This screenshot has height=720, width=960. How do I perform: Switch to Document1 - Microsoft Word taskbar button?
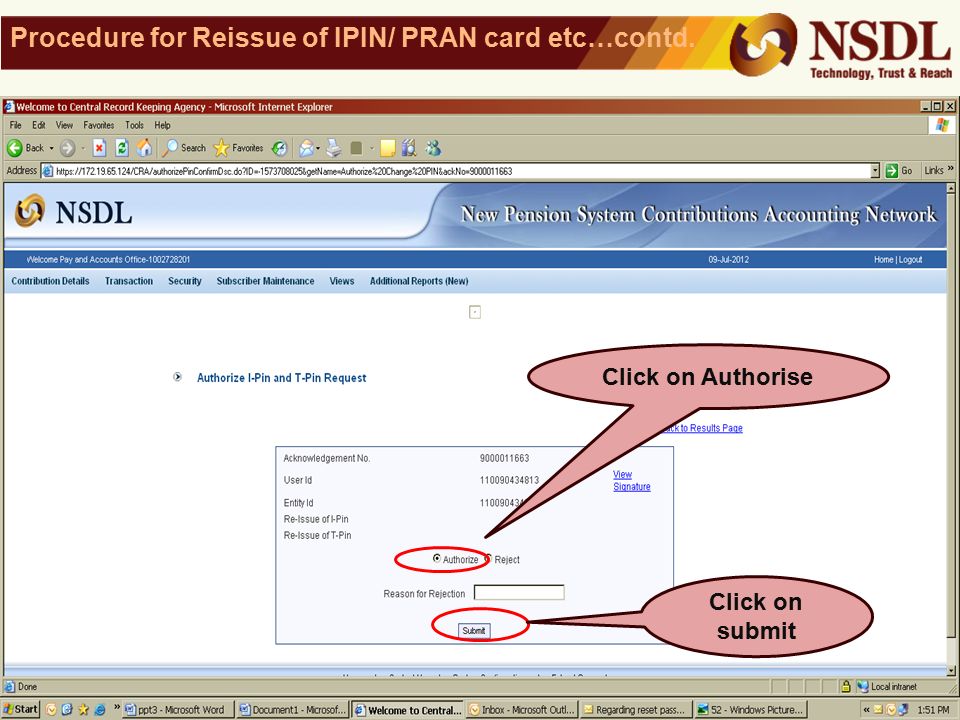tap(293, 710)
